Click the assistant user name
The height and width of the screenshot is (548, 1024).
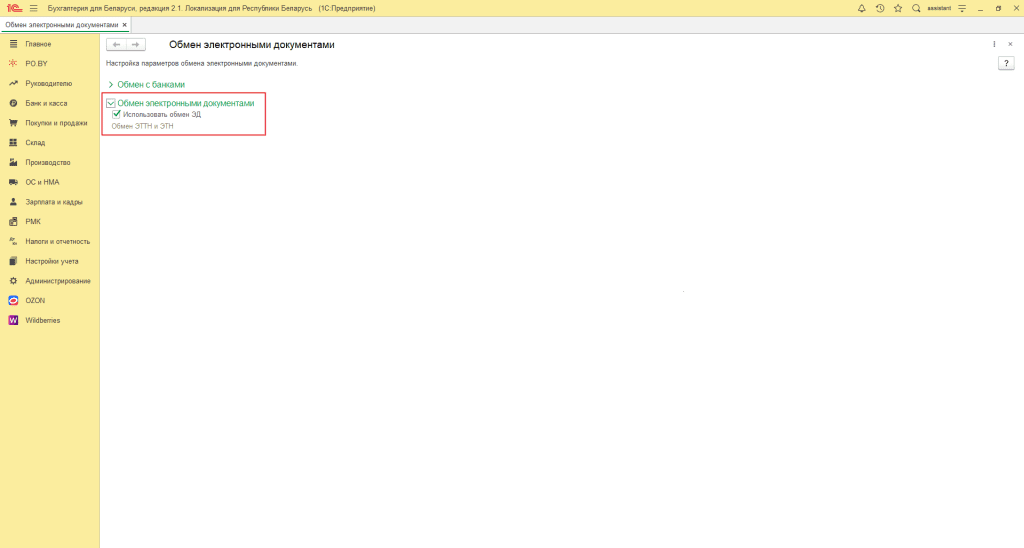[x=939, y=8]
